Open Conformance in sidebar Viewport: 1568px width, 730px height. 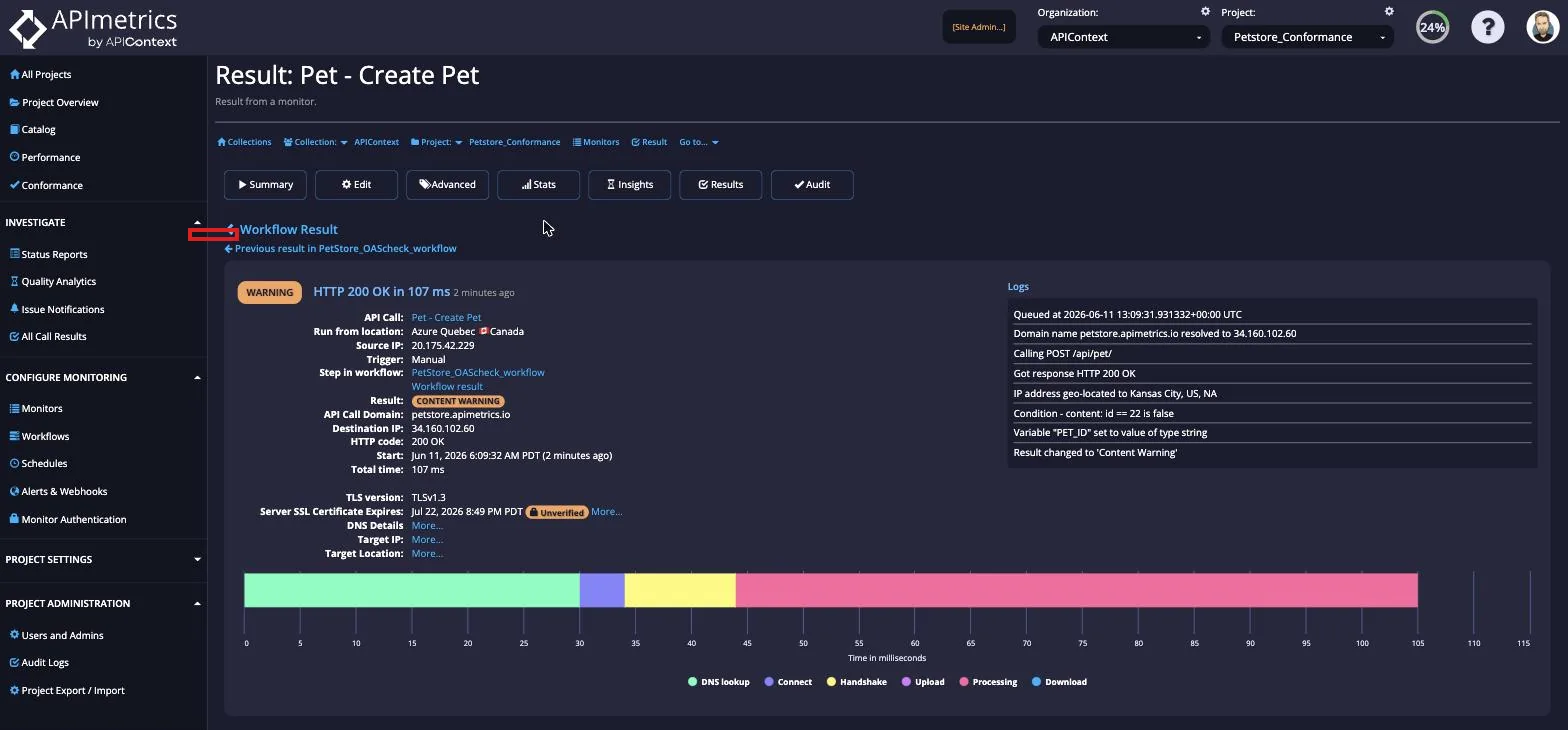46,185
